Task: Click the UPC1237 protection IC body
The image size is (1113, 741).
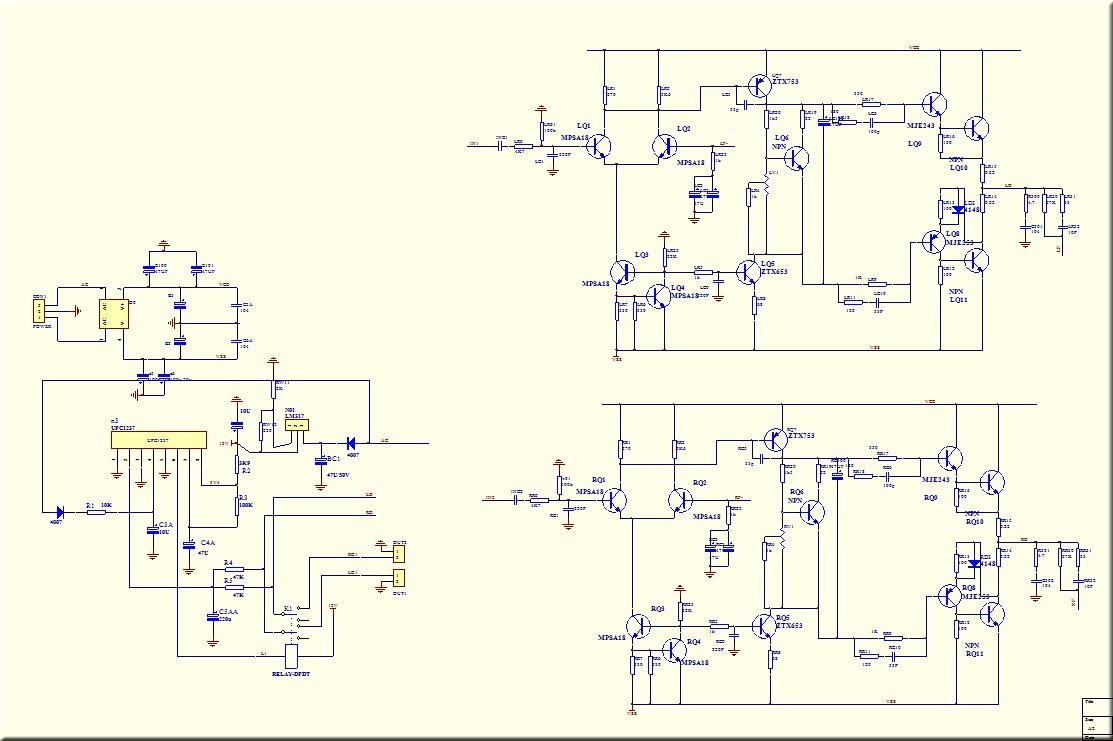Action: pos(158,440)
